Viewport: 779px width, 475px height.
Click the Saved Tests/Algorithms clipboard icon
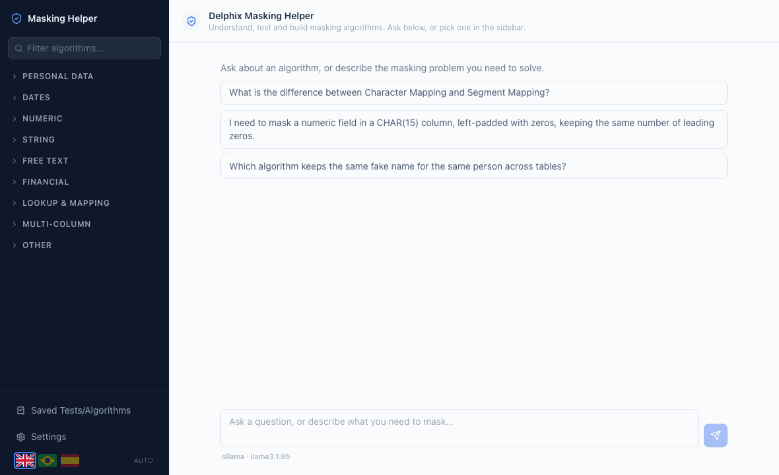pyautogui.click(x=20, y=410)
